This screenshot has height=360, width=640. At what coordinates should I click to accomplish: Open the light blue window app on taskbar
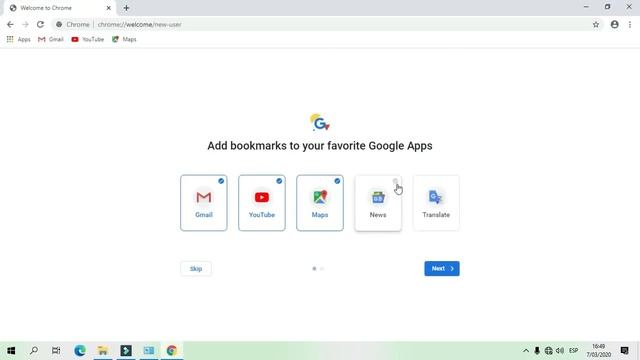click(x=149, y=351)
